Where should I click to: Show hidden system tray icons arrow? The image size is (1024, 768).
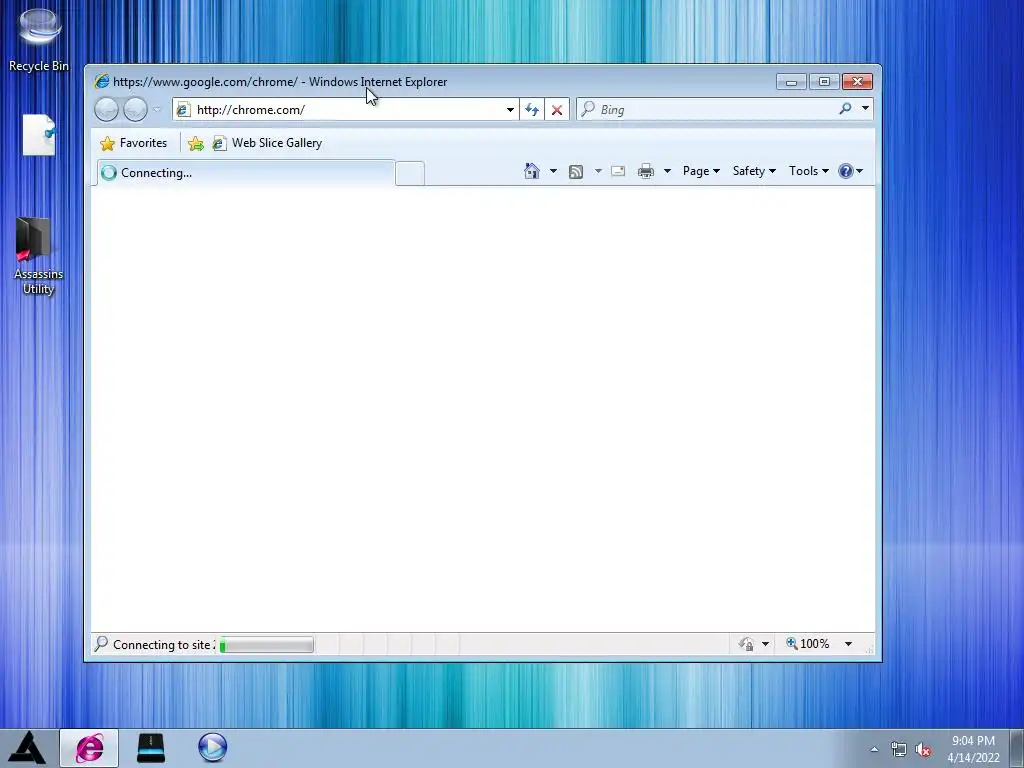[x=874, y=749]
